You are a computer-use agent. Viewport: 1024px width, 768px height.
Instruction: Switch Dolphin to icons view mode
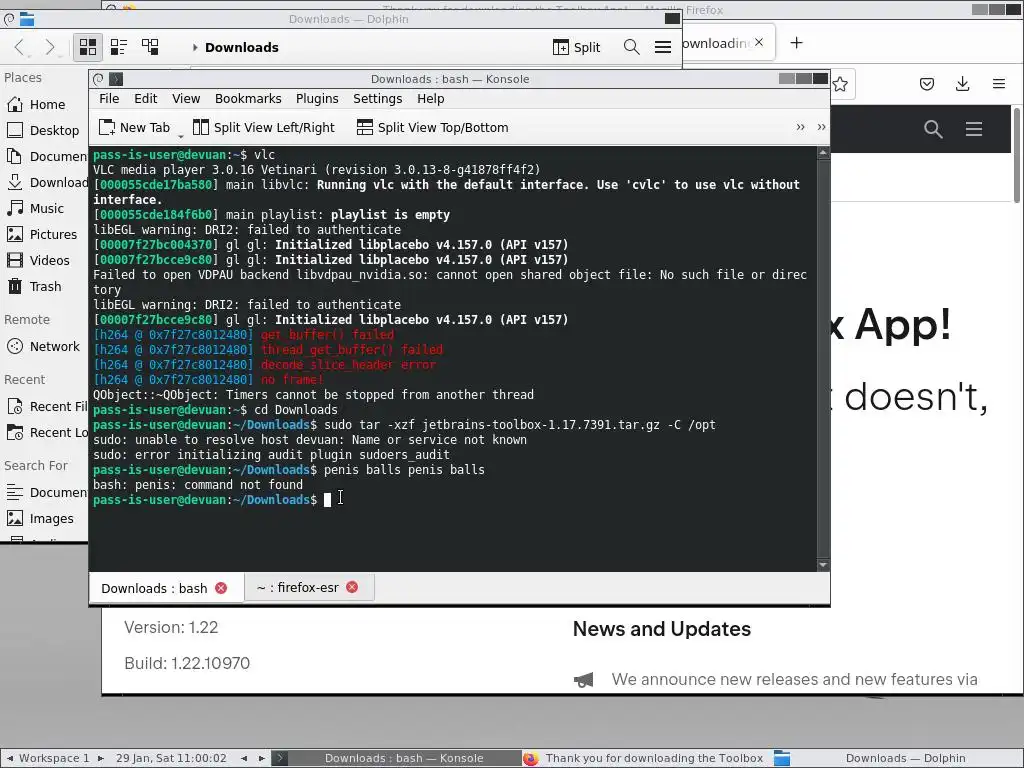click(x=88, y=47)
